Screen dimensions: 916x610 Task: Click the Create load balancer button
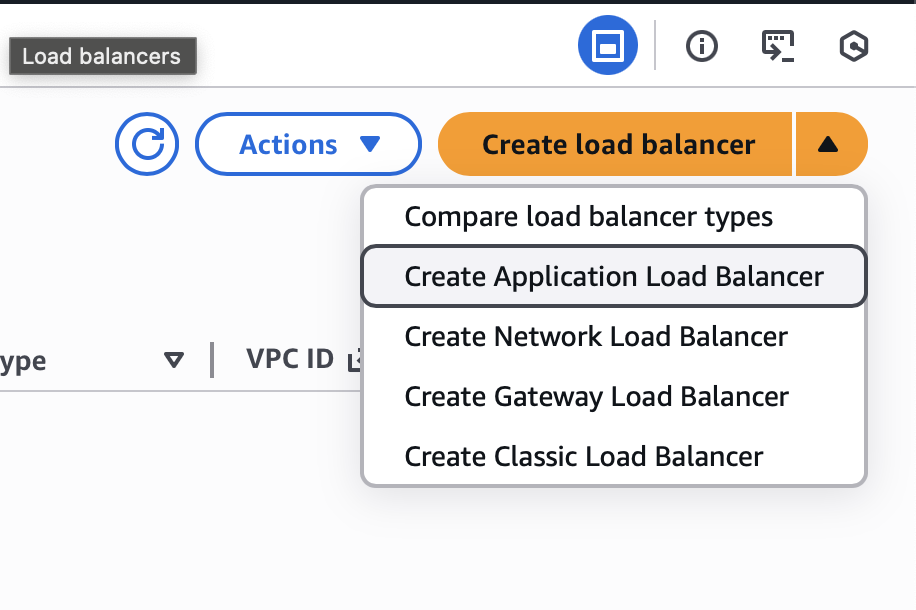[616, 144]
